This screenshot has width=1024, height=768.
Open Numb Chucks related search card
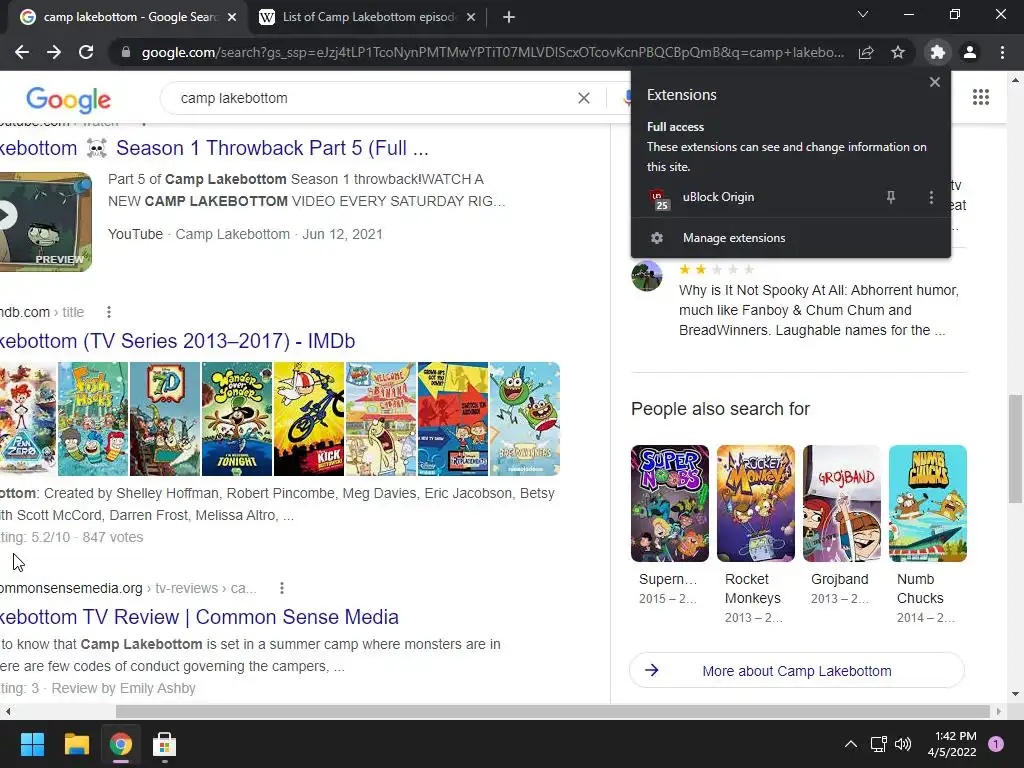927,534
